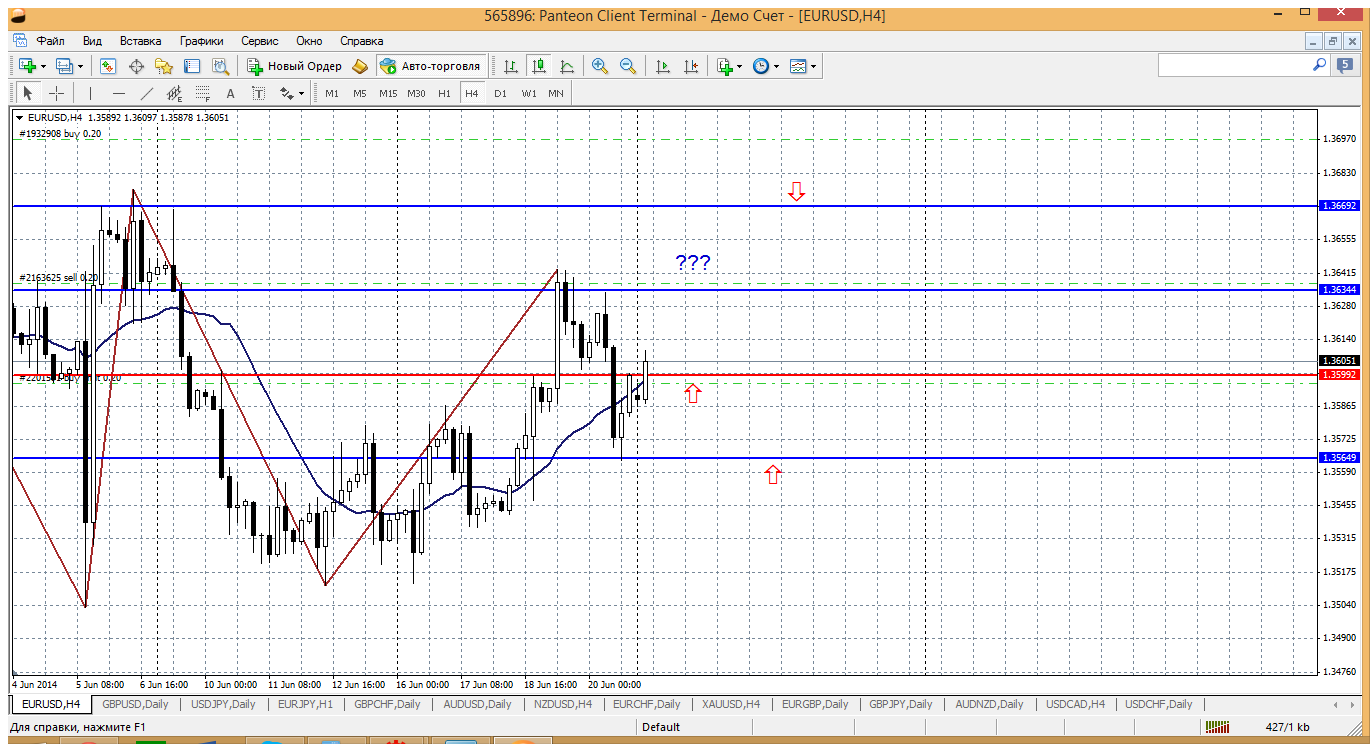Viewport: 1370px width, 744px height.
Task: Open the XAUUSD,H4 chart tab
Action: 731,704
